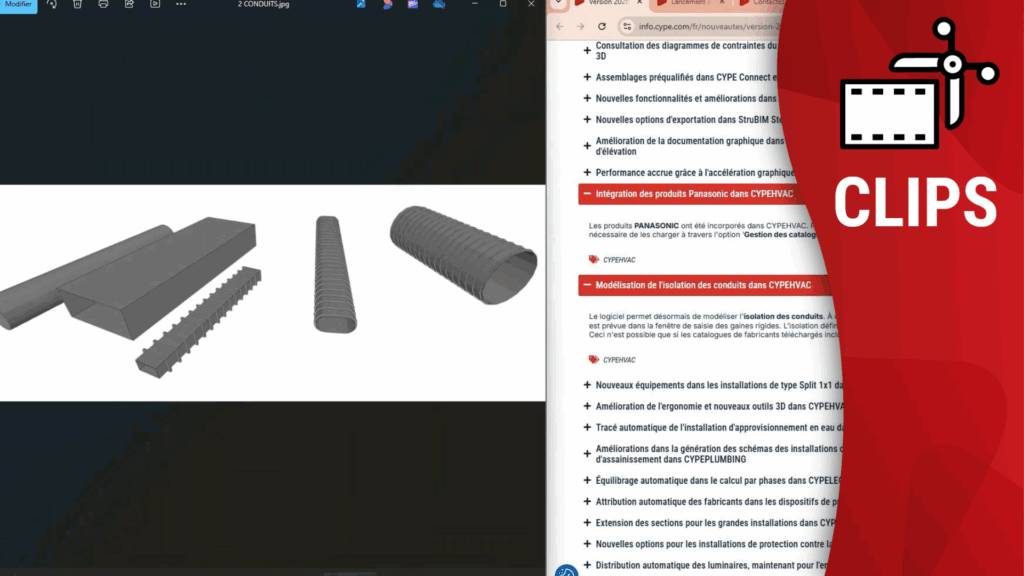The width and height of the screenshot is (1024, 576).
Task: Print the image via the printer icon
Action: pyautogui.click(x=103, y=5)
